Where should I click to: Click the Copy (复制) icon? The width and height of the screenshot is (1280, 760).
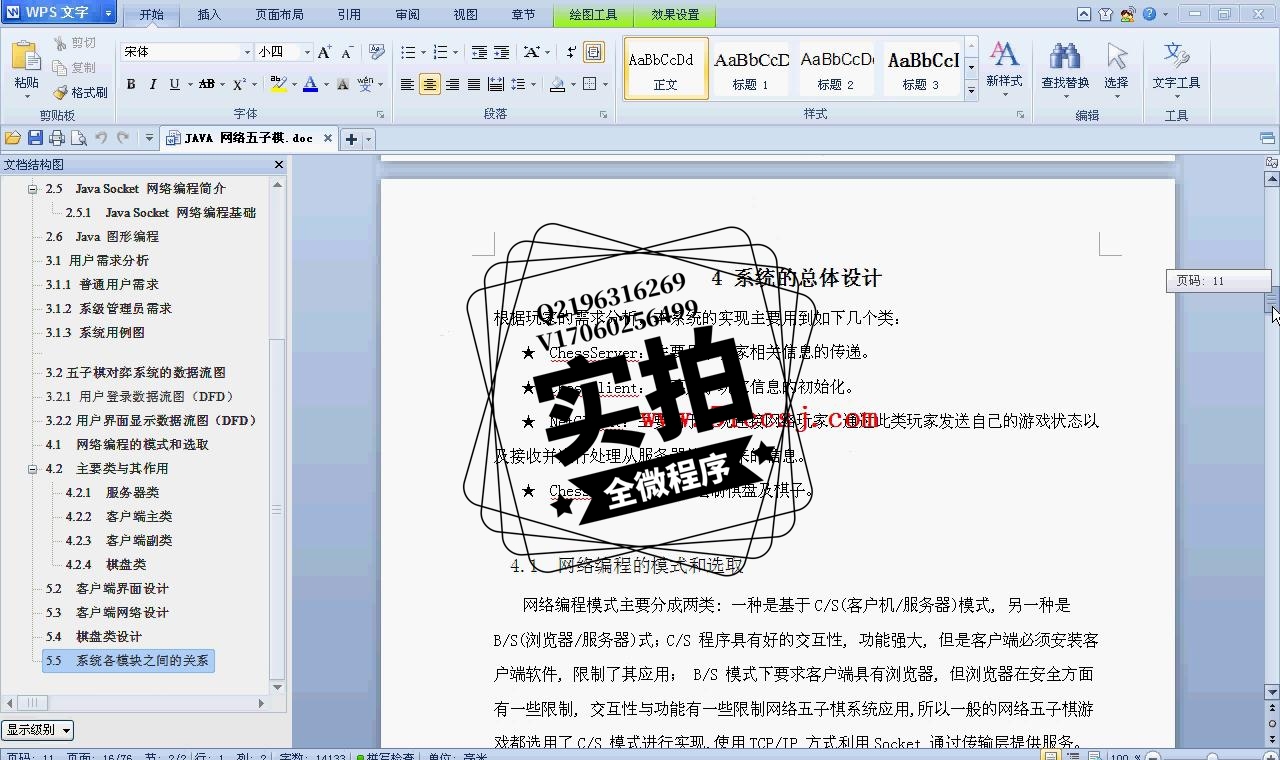pos(60,67)
